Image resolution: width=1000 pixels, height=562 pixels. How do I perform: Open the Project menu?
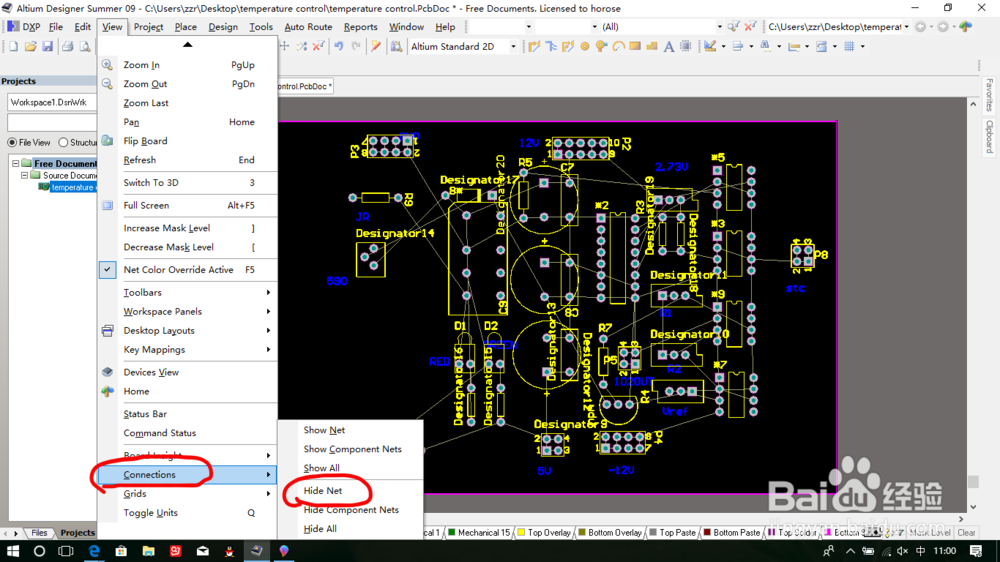point(148,27)
